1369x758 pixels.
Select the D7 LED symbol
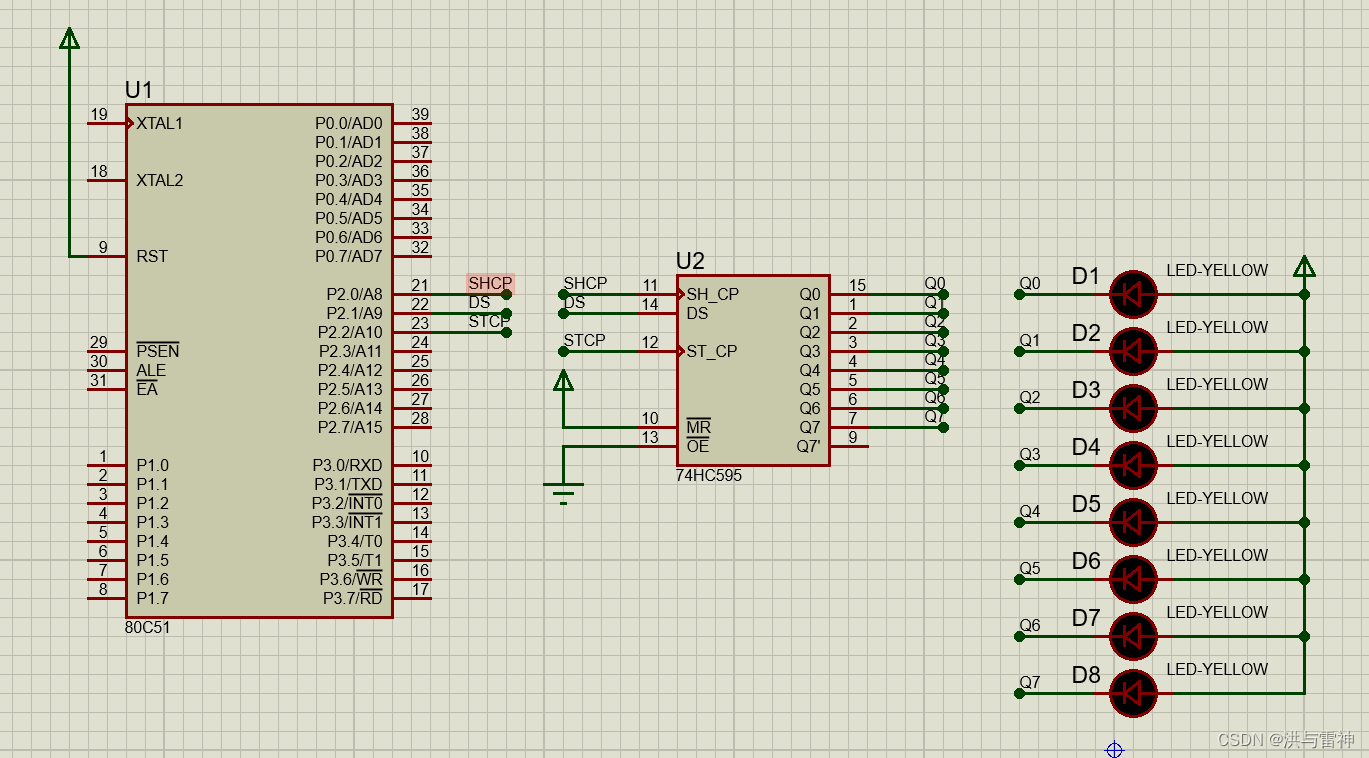click(1133, 636)
